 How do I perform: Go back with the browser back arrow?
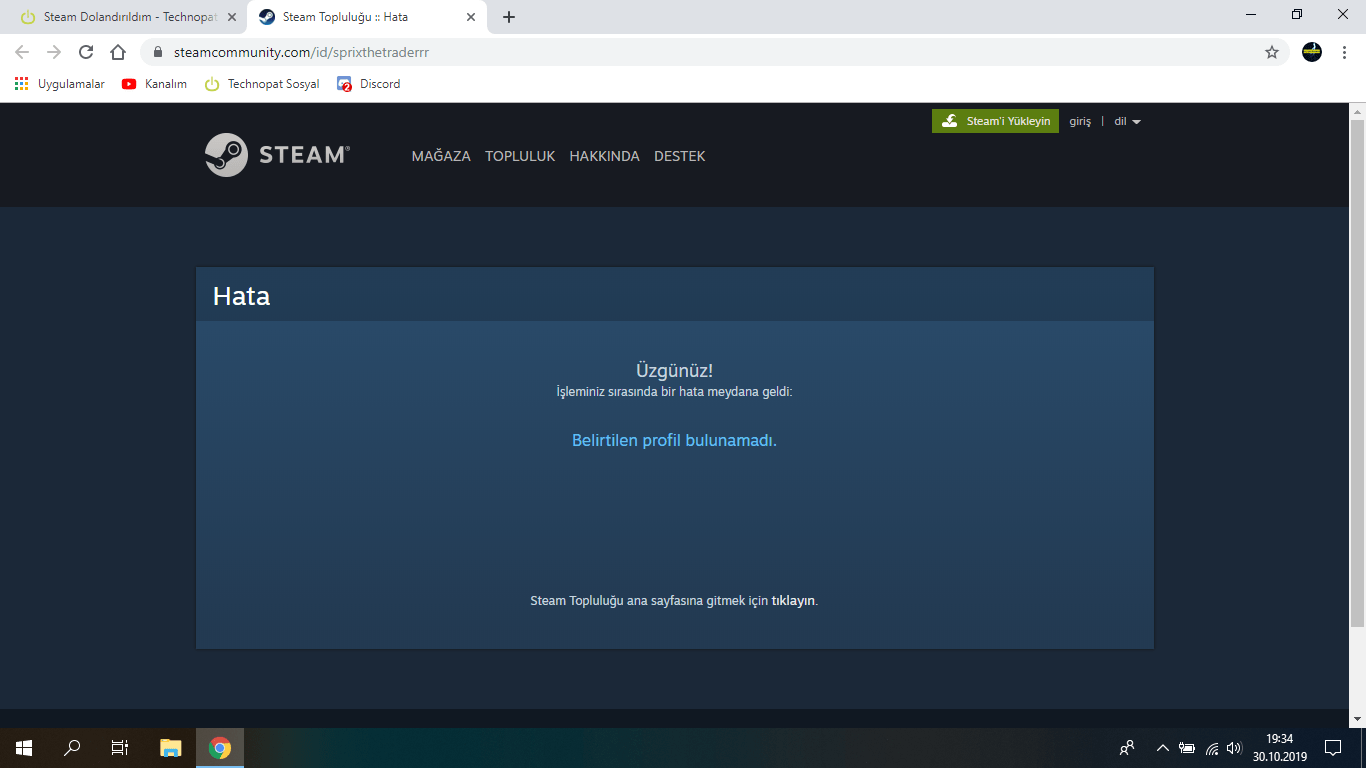pyautogui.click(x=22, y=52)
